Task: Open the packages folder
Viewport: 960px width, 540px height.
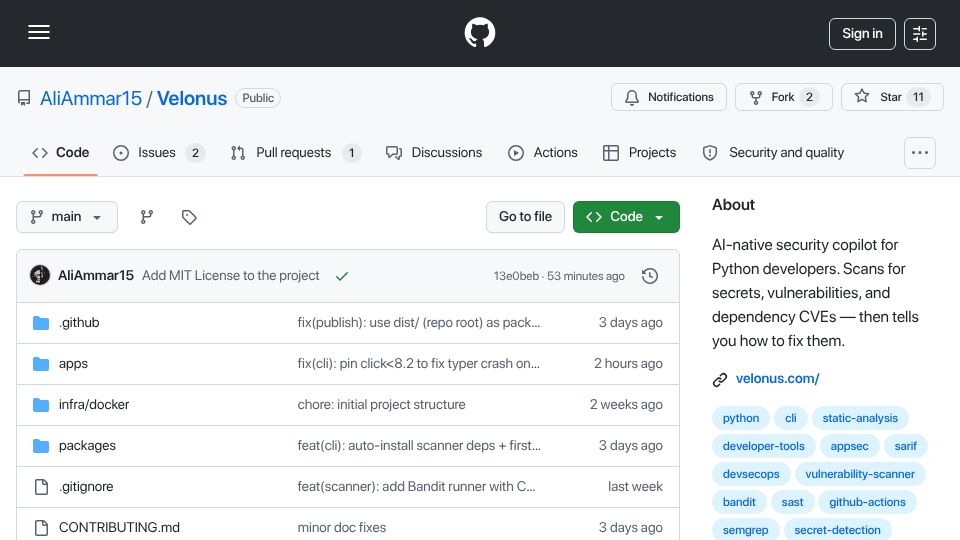Action: [x=87, y=446]
